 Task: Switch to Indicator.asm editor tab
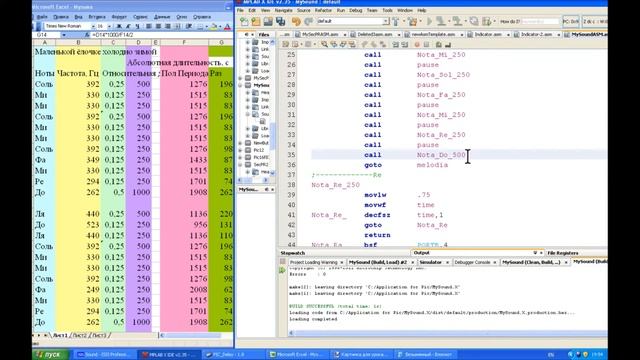pos(488,35)
